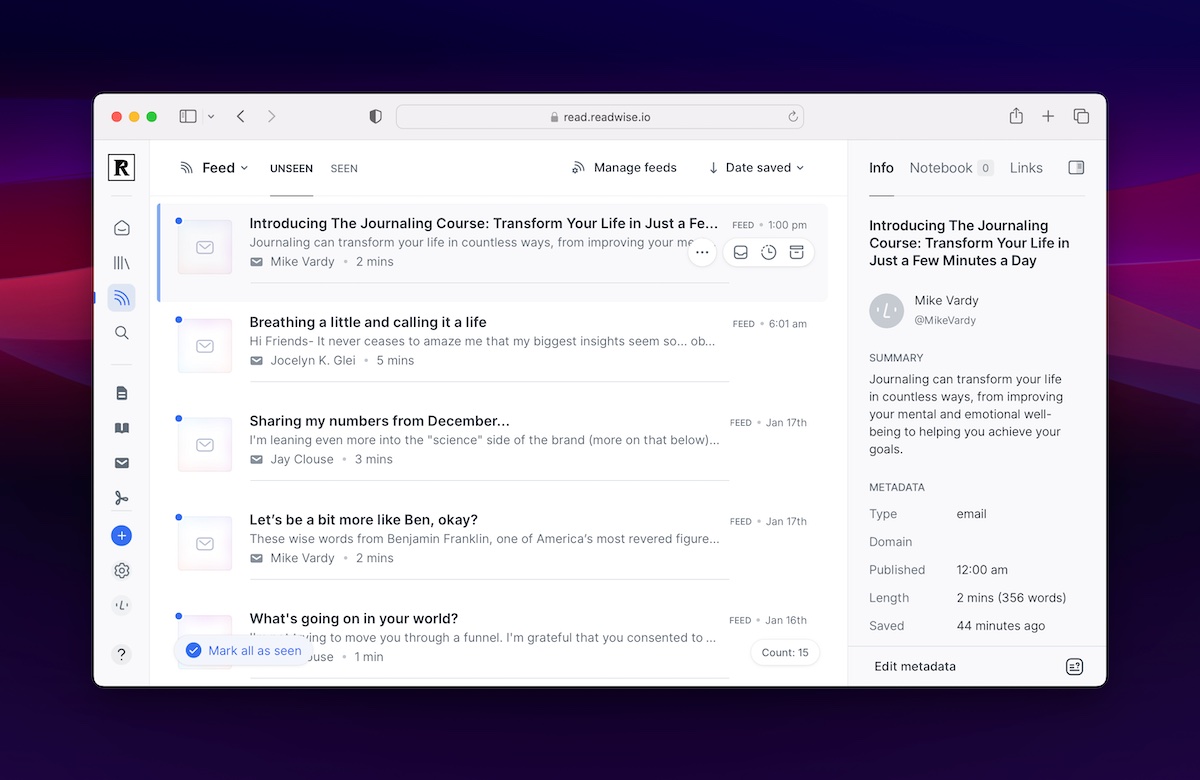Open the settings gear in the sidebar
Viewport: 1200px width, 780px height.
(x=121, y=571)
